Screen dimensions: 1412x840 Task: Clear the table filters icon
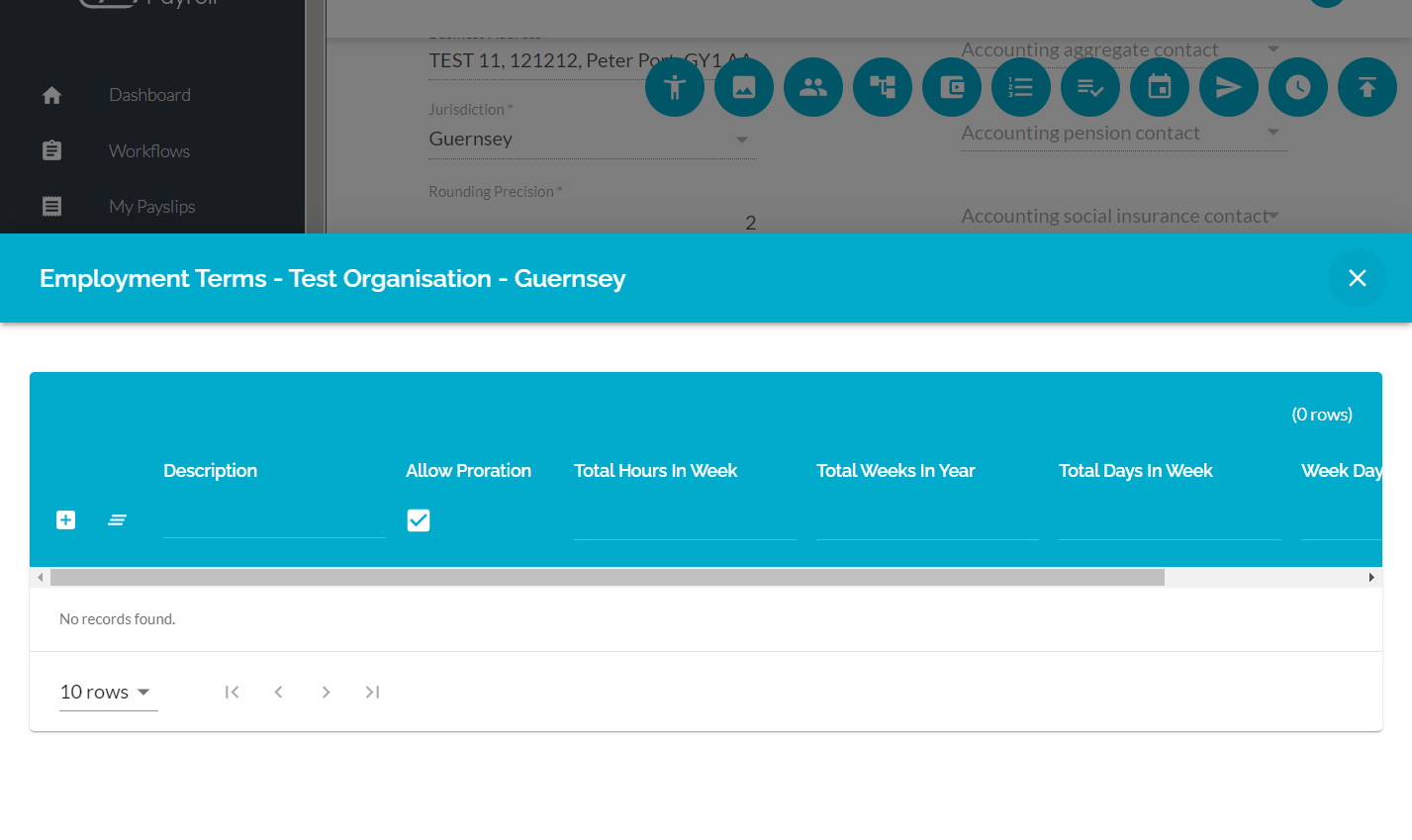pos(117,520)
